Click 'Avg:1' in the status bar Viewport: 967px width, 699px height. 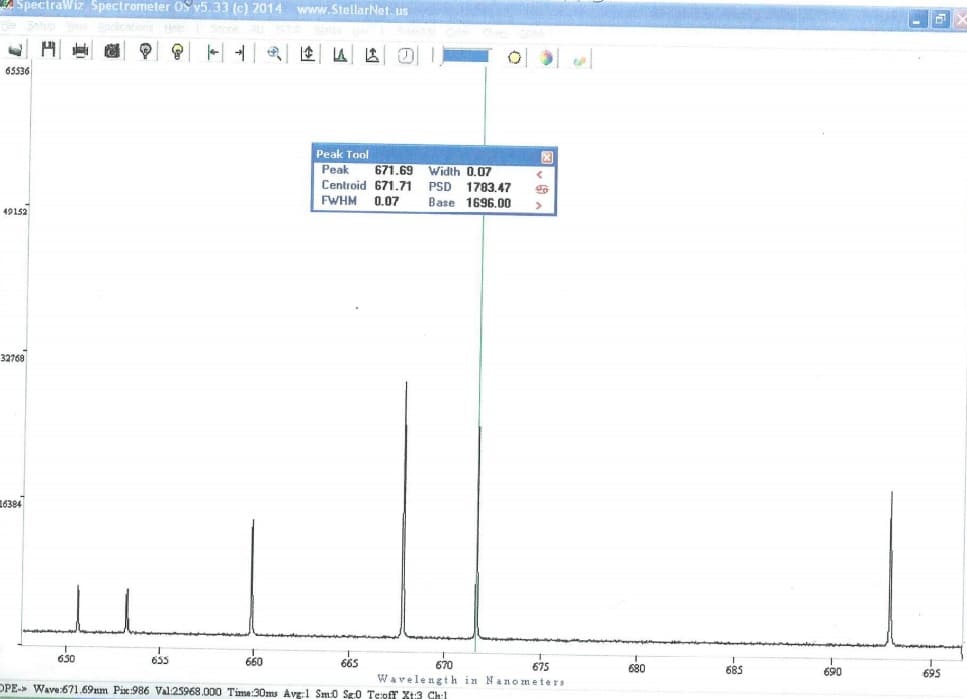(x=296, y=694)
